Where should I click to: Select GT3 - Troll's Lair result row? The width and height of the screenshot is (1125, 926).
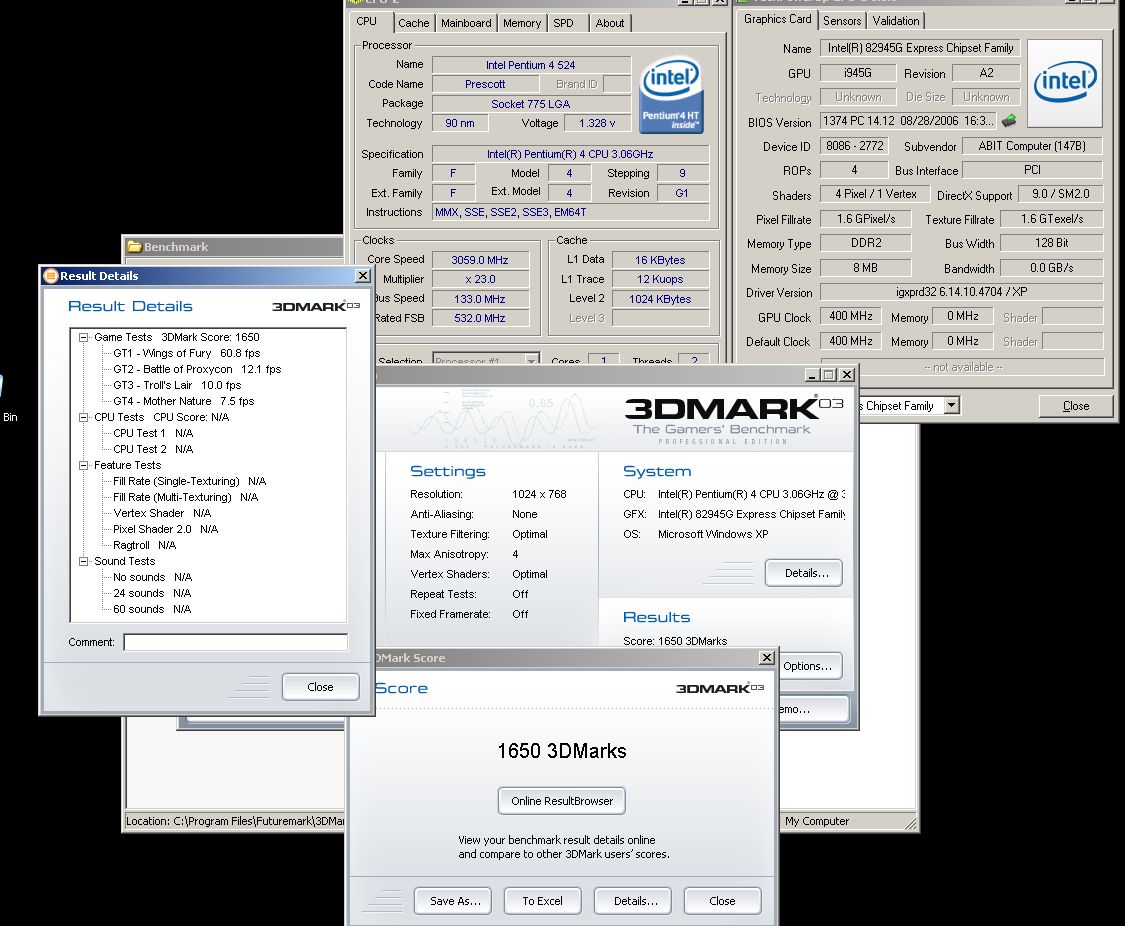pos(177,385)
